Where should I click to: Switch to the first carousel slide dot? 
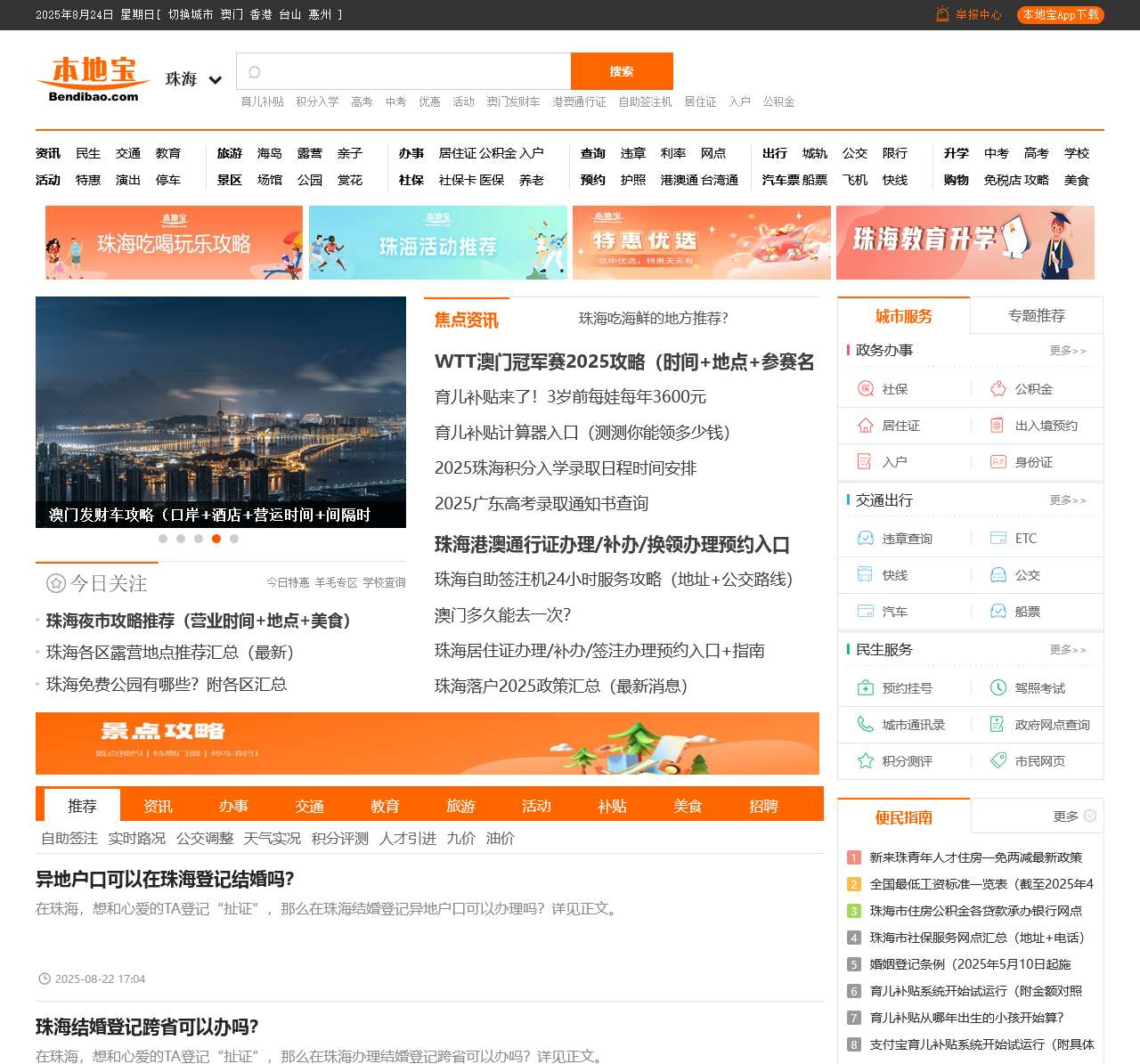click(163, 539)
